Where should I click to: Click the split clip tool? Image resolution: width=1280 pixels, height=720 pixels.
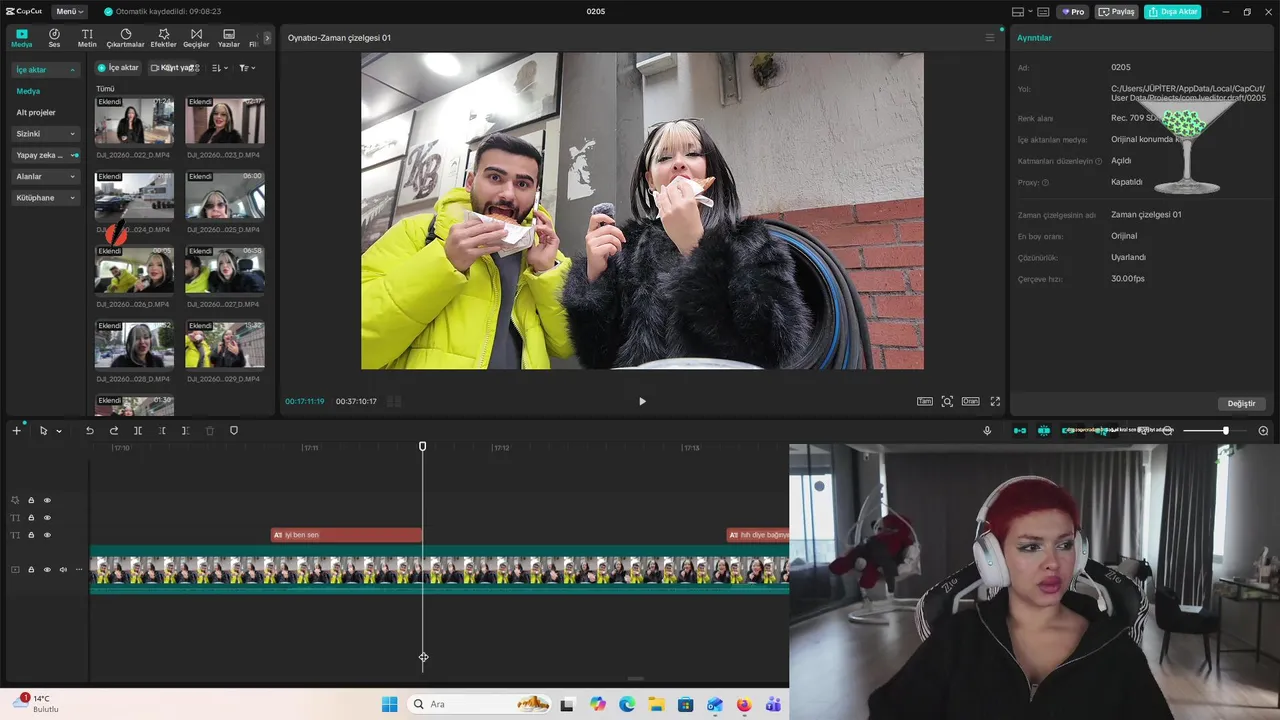[x=138, y=431]
